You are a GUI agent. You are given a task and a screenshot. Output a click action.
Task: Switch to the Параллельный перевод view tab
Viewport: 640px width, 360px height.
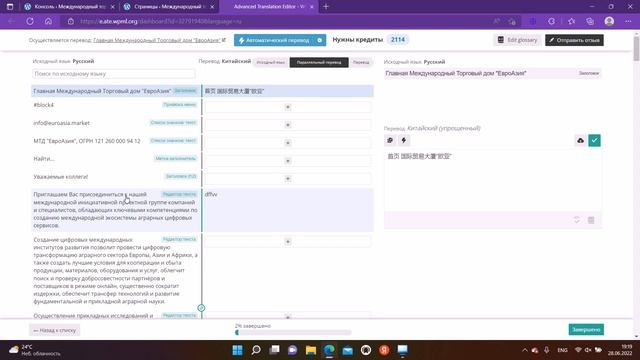point(319,62)
